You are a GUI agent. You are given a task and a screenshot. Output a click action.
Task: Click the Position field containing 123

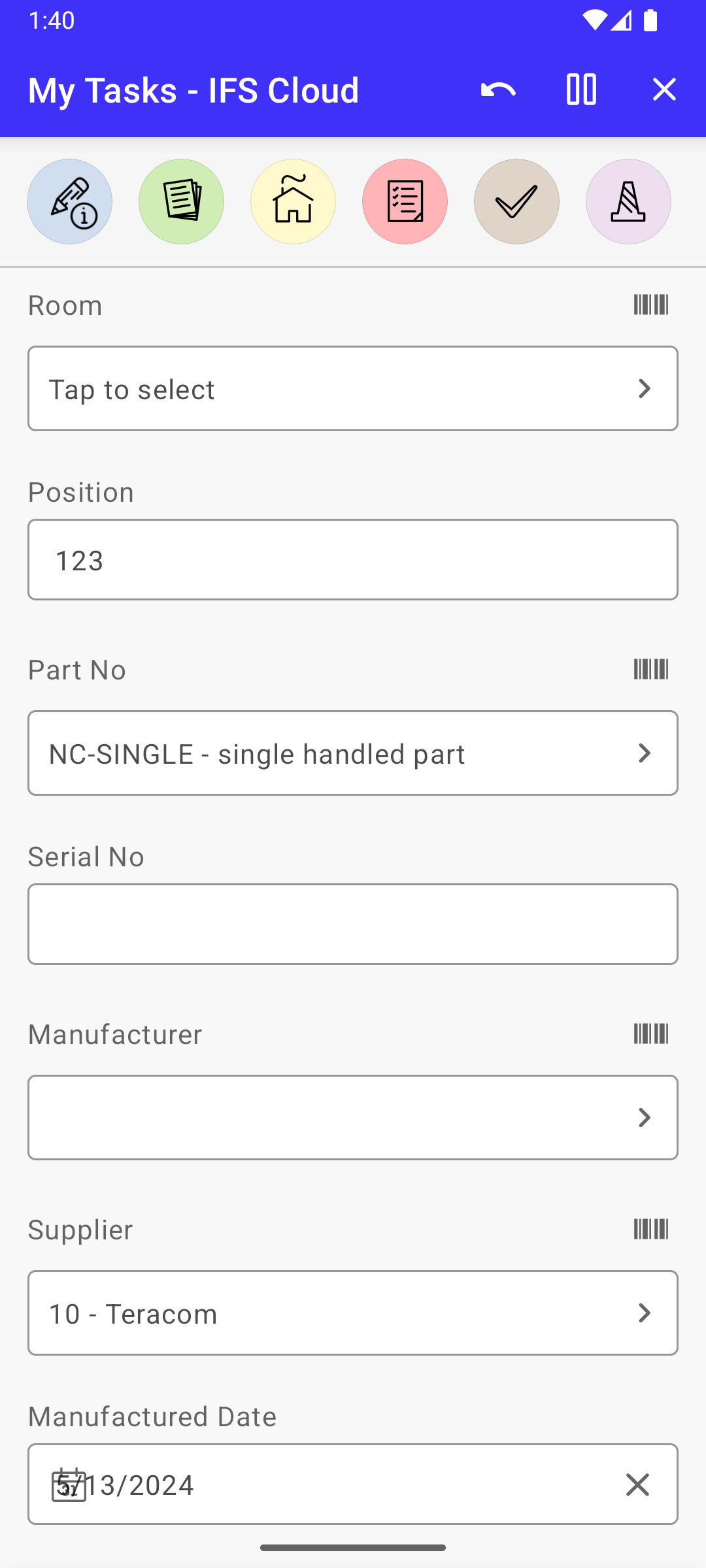click(x=353, y=560)
